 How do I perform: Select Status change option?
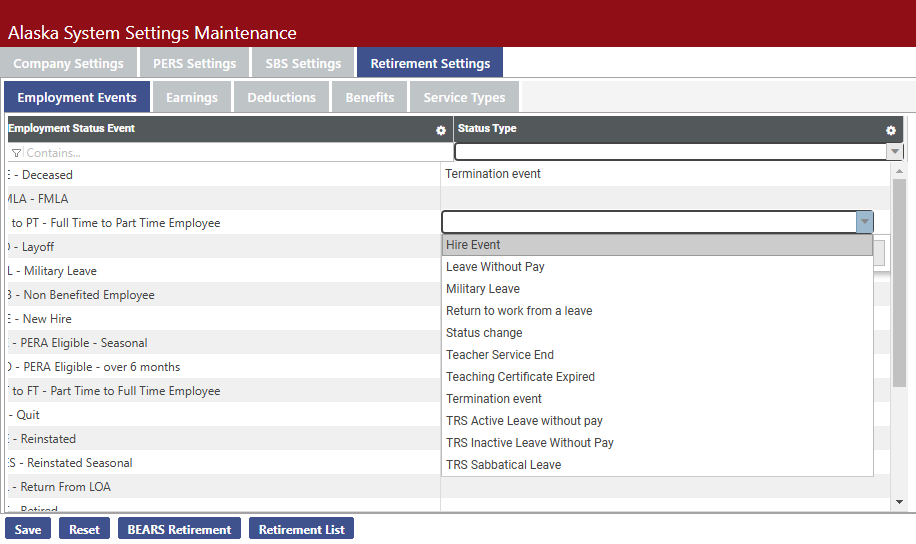[x=657, y=333]
